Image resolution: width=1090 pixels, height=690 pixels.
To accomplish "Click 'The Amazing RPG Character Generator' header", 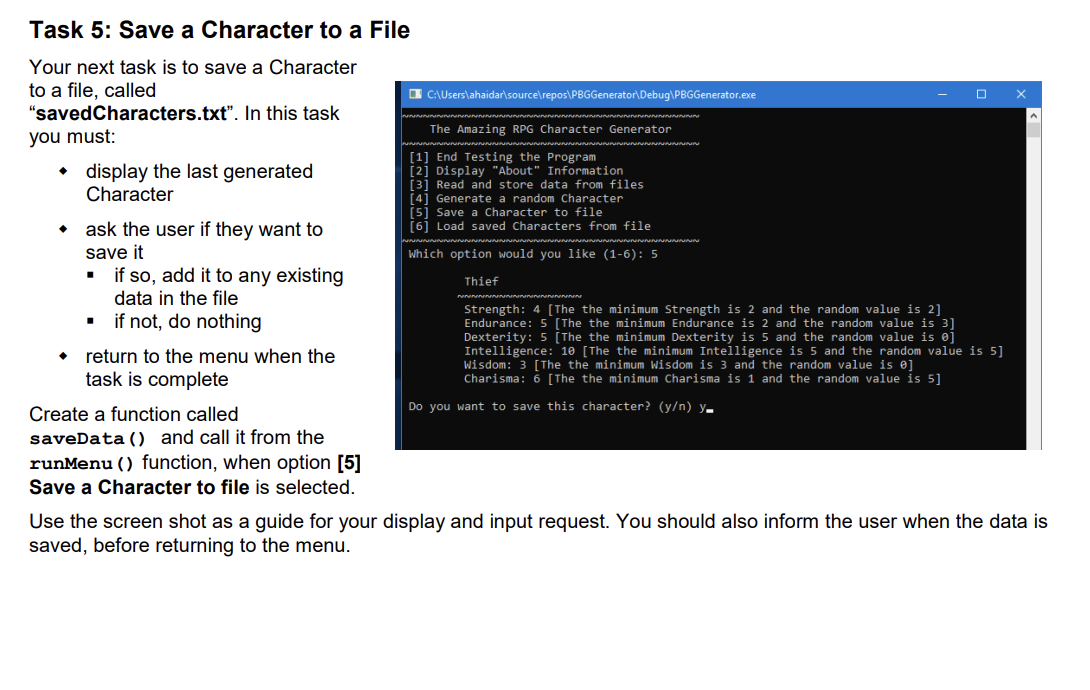I will tap(550, 129).
